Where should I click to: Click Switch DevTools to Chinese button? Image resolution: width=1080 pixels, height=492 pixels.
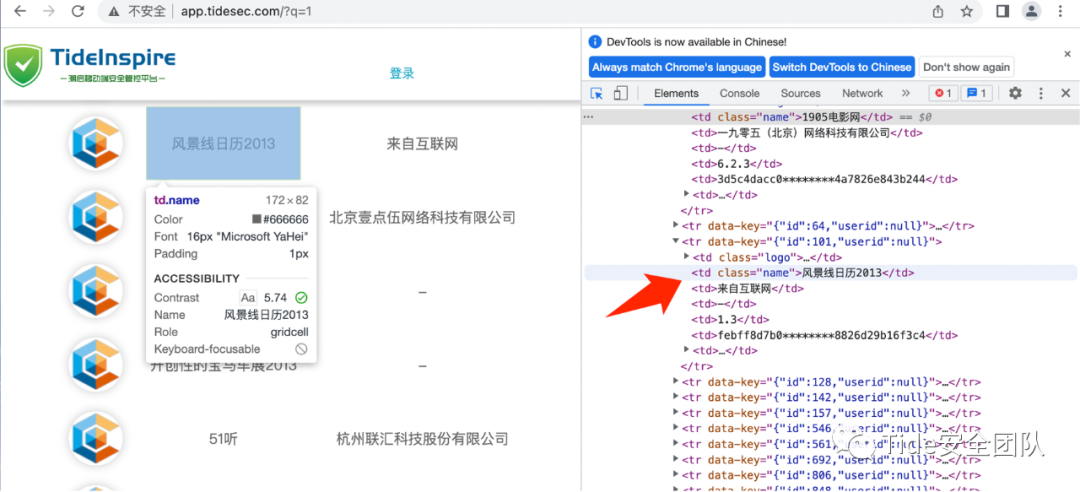tap(842, 67)
